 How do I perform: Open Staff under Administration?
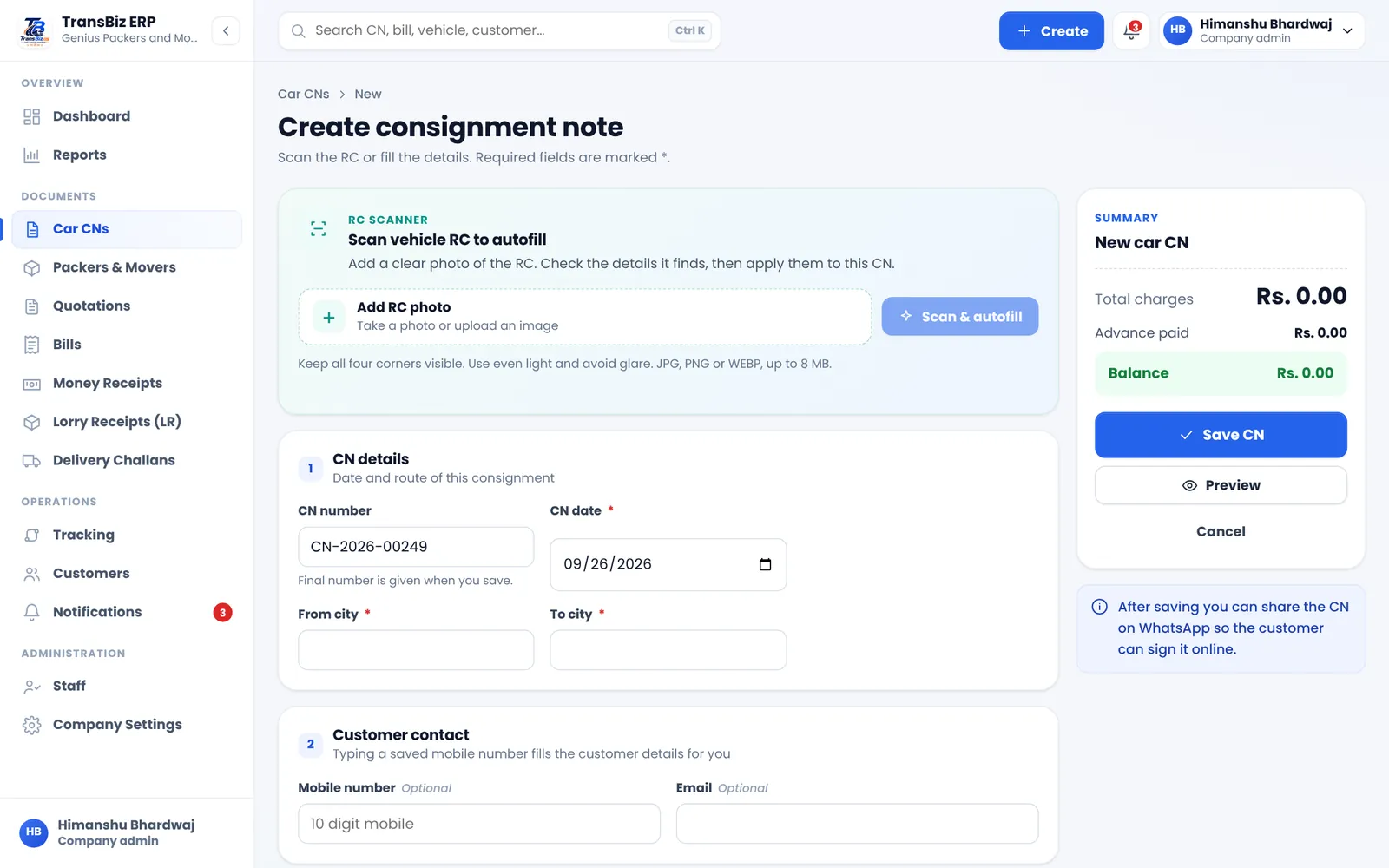tap(127, 687)
